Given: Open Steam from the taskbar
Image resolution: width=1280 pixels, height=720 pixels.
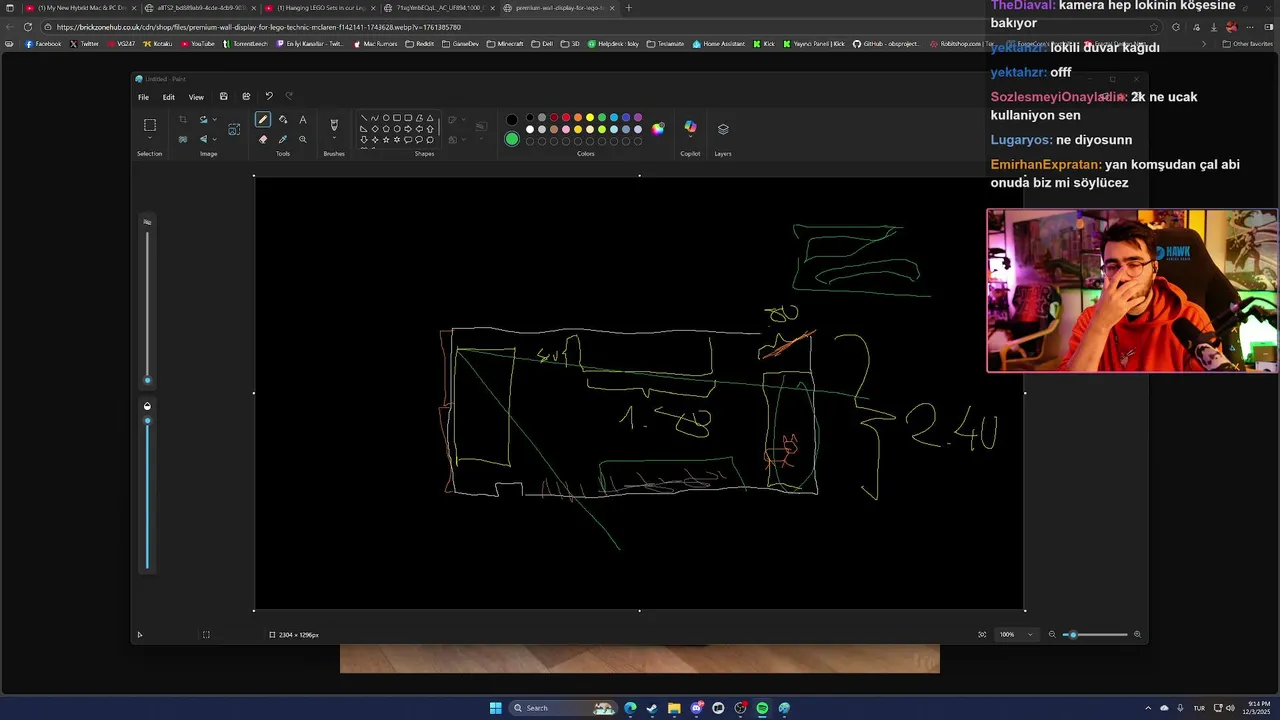Looking at the screenshot, I should 652,708.
